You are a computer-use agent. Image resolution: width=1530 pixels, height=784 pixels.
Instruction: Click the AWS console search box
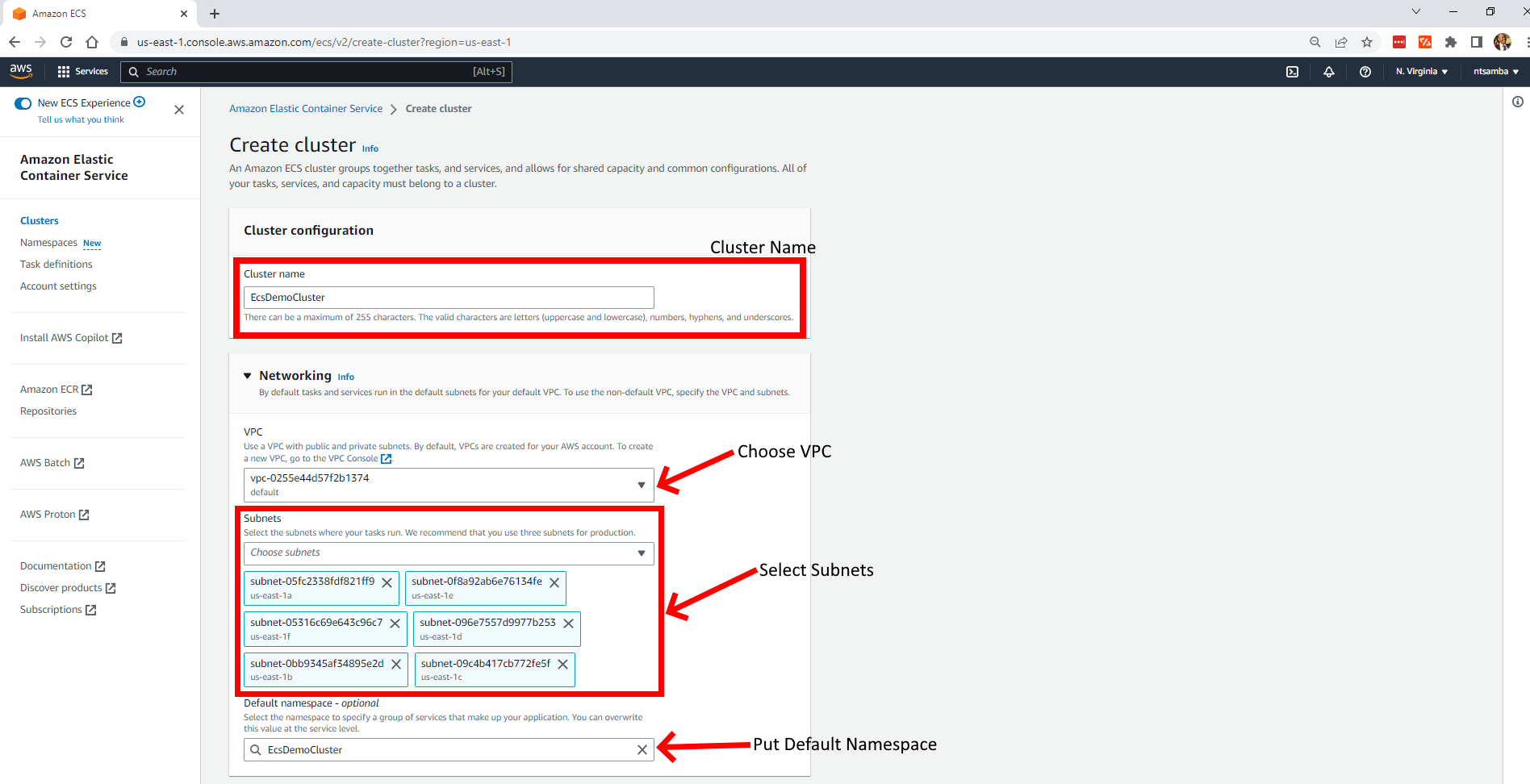(316, 72)
